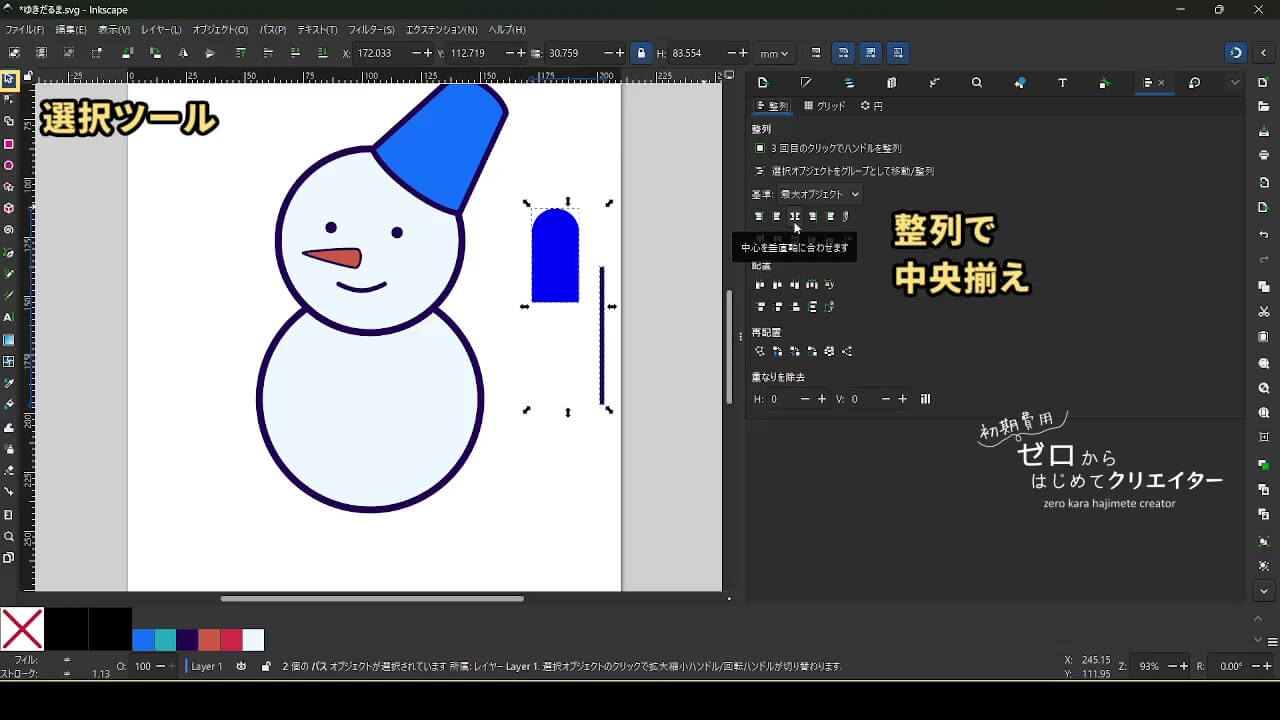Toggle '選択オブジェクトをグループとして移動/整列' option

pos(760,171)
